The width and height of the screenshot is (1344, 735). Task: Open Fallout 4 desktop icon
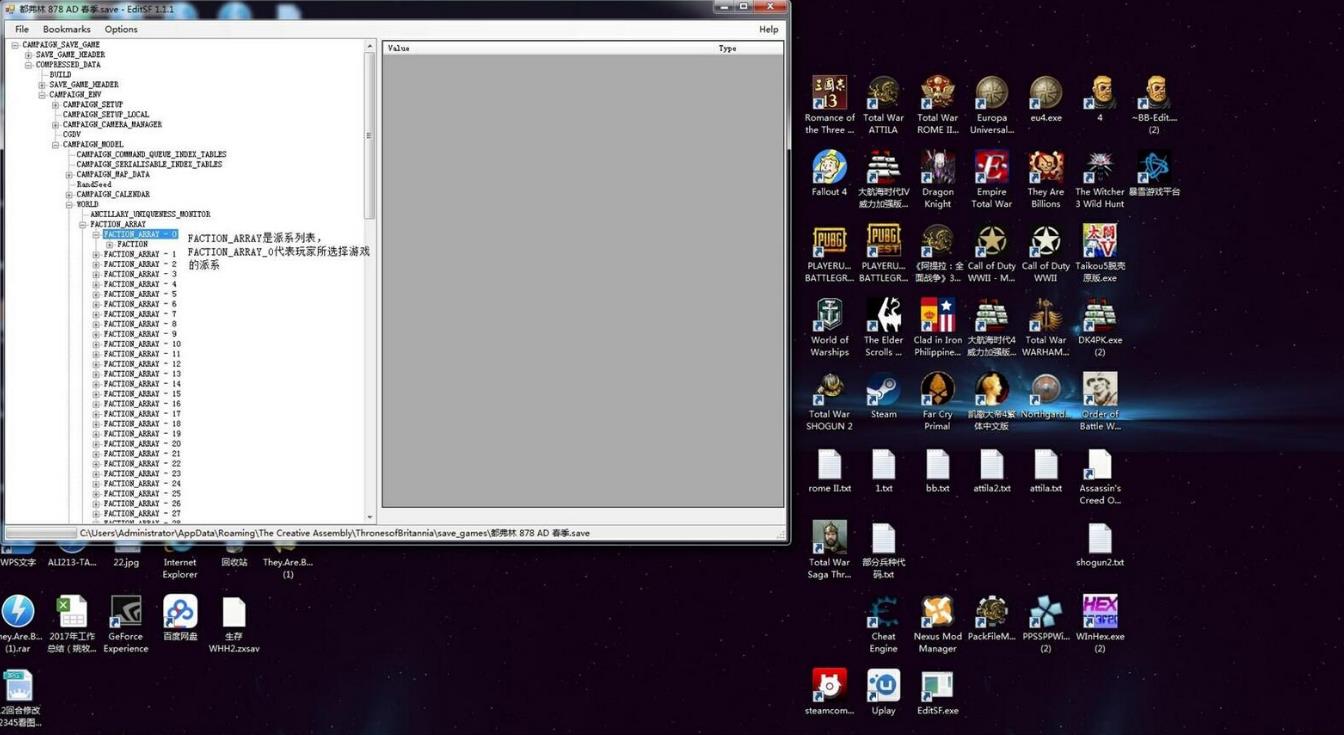pyautogui.click(x=829, y=169)
